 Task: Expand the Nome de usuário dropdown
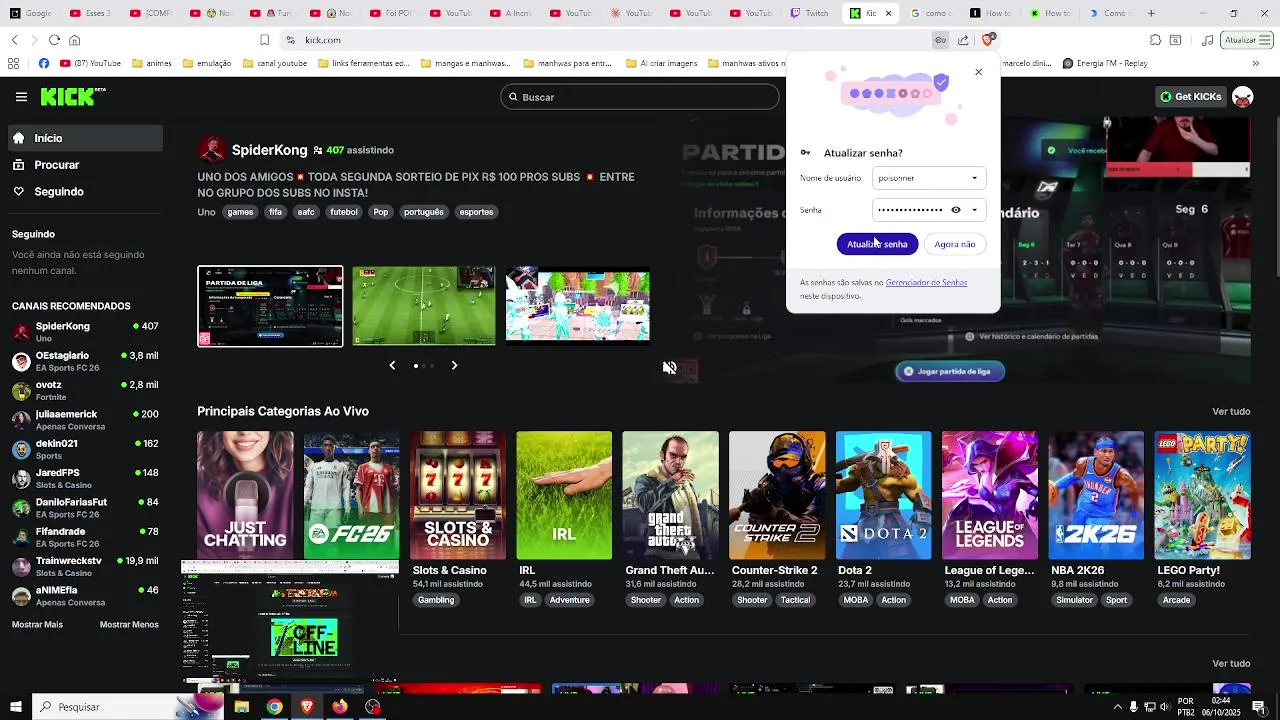[x=974, y=178]
